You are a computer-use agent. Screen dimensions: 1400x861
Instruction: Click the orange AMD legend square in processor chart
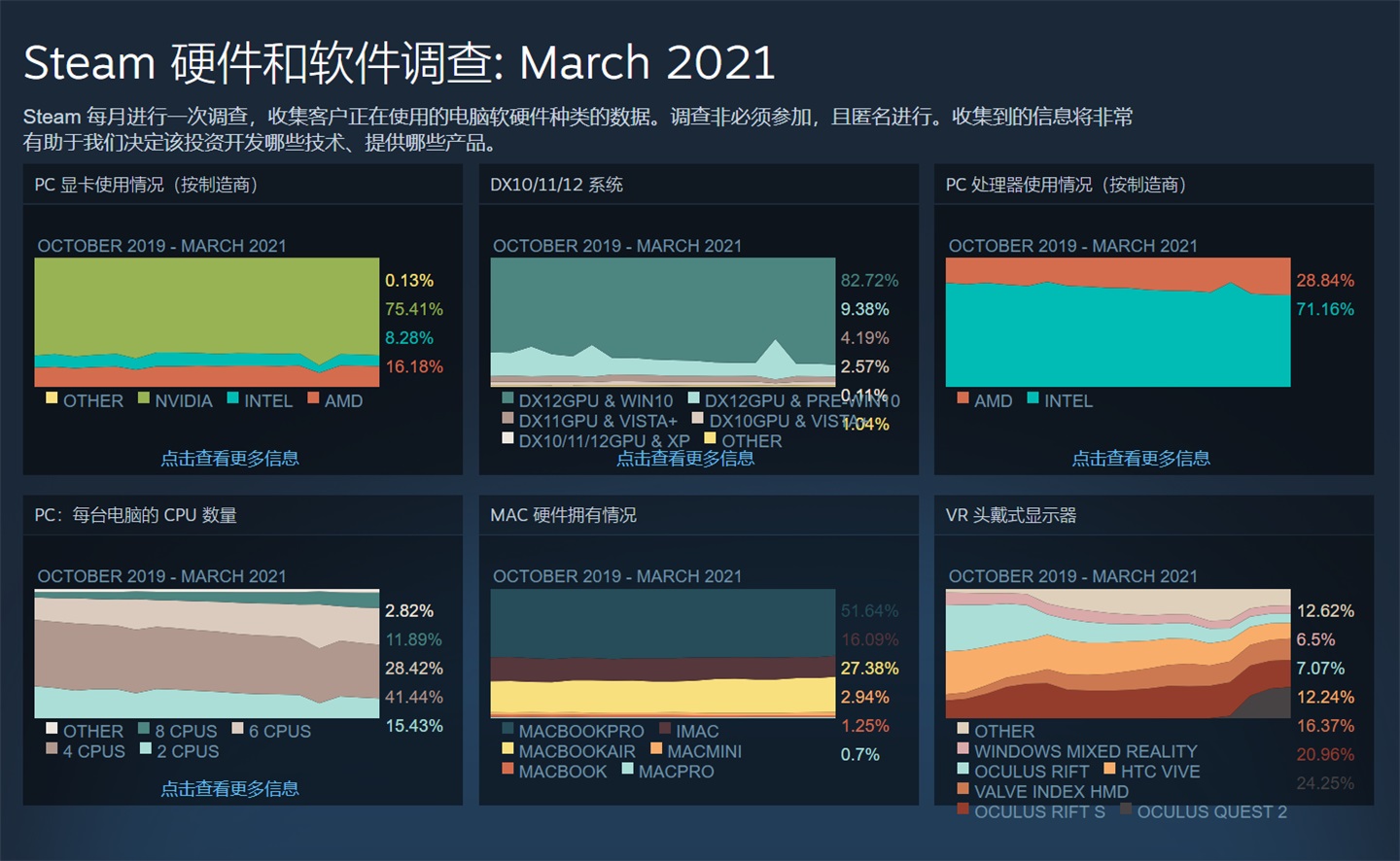tap(963, 399)
